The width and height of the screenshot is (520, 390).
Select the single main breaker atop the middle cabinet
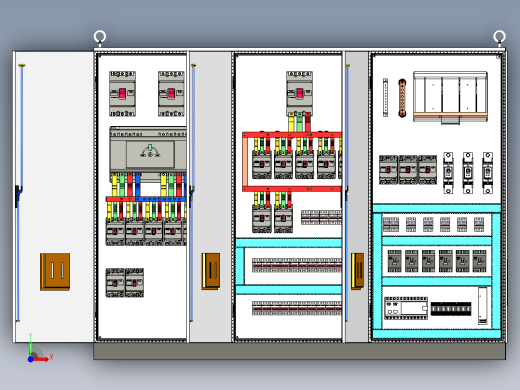299,93
